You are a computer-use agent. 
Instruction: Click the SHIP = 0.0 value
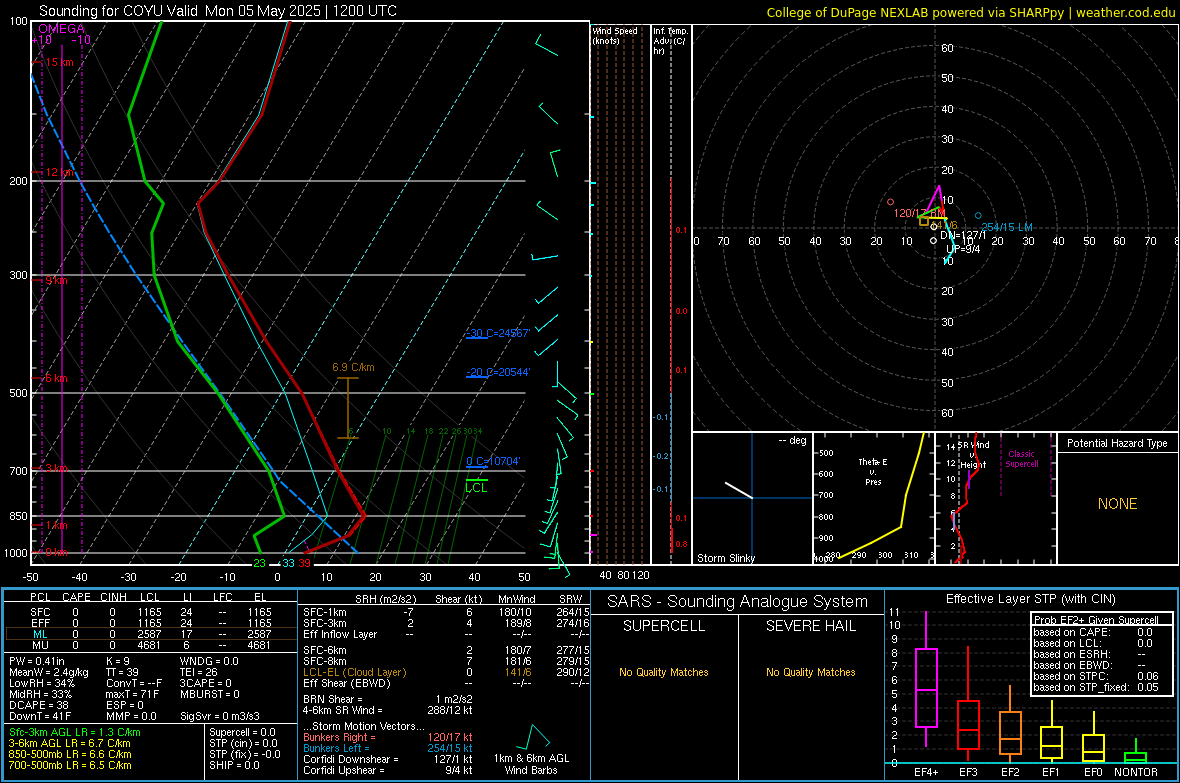point(234,765)
